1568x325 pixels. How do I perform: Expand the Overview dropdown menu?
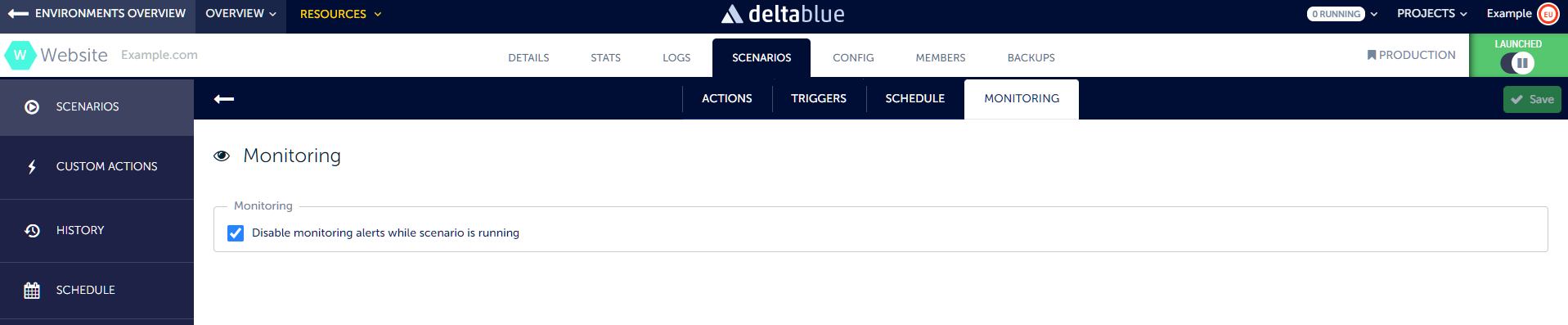pyautogui.click(x=240, y=14)
